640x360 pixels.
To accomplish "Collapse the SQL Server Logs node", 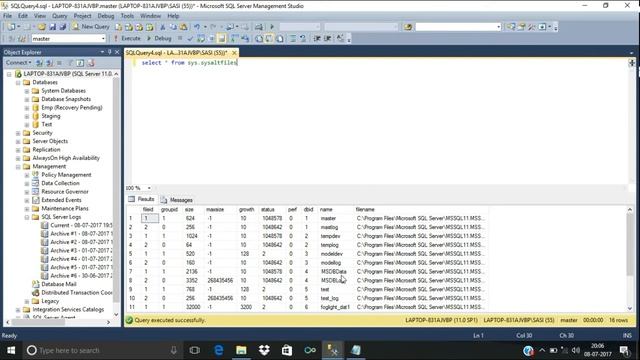I will click(x=27, y=217).
